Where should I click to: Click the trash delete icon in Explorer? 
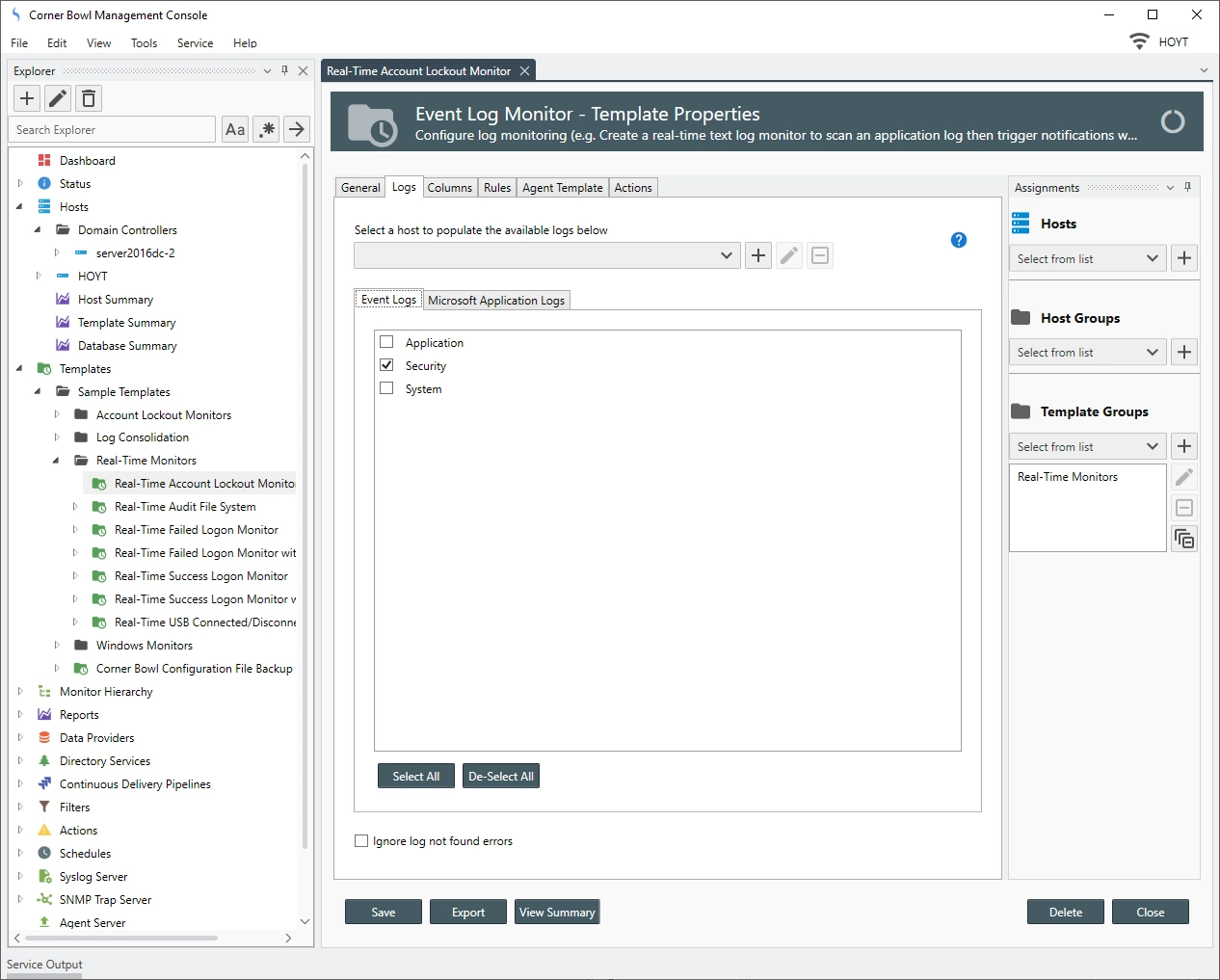(89, 98)
